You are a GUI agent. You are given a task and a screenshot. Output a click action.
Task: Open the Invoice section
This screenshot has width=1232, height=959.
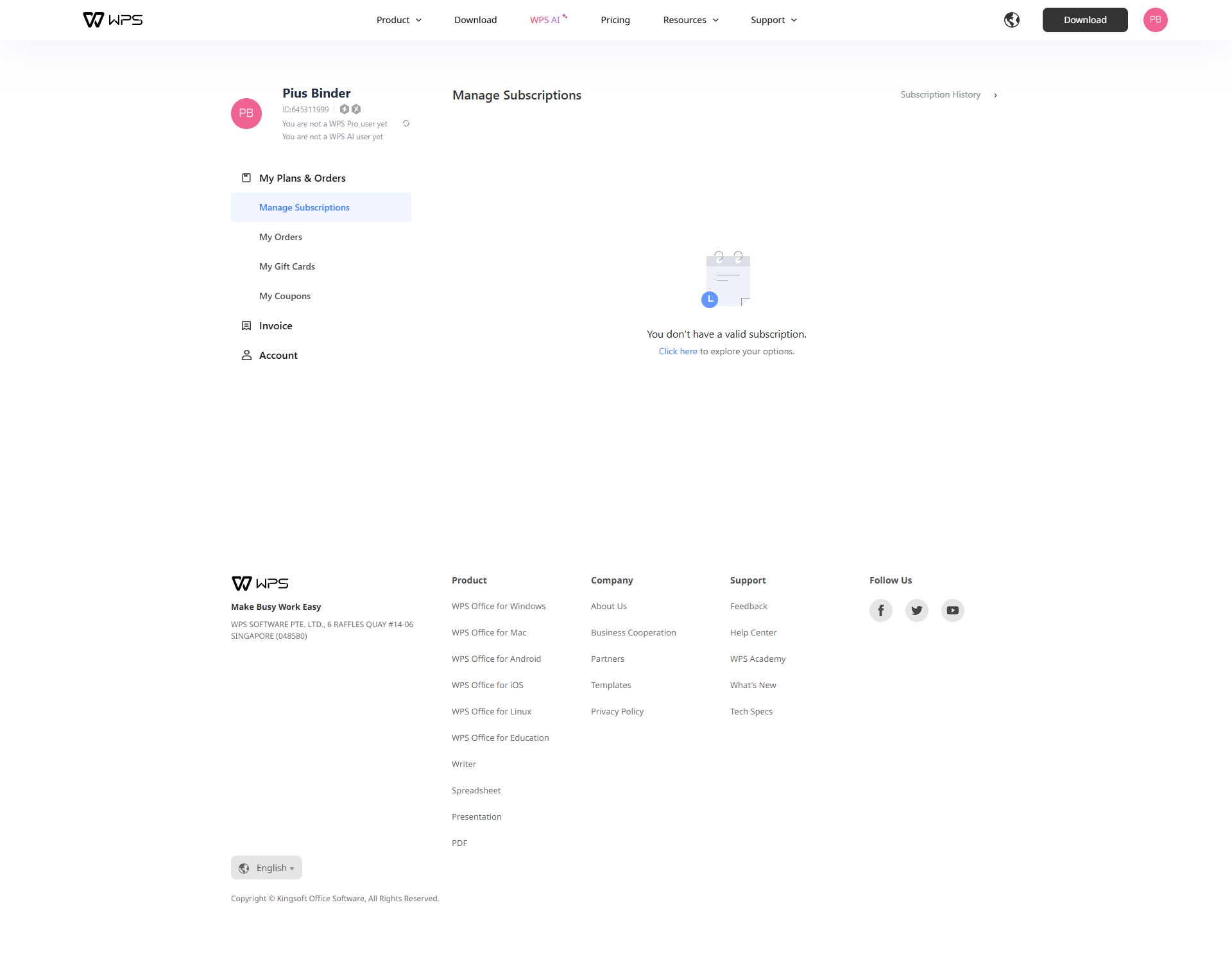(276, 325)
